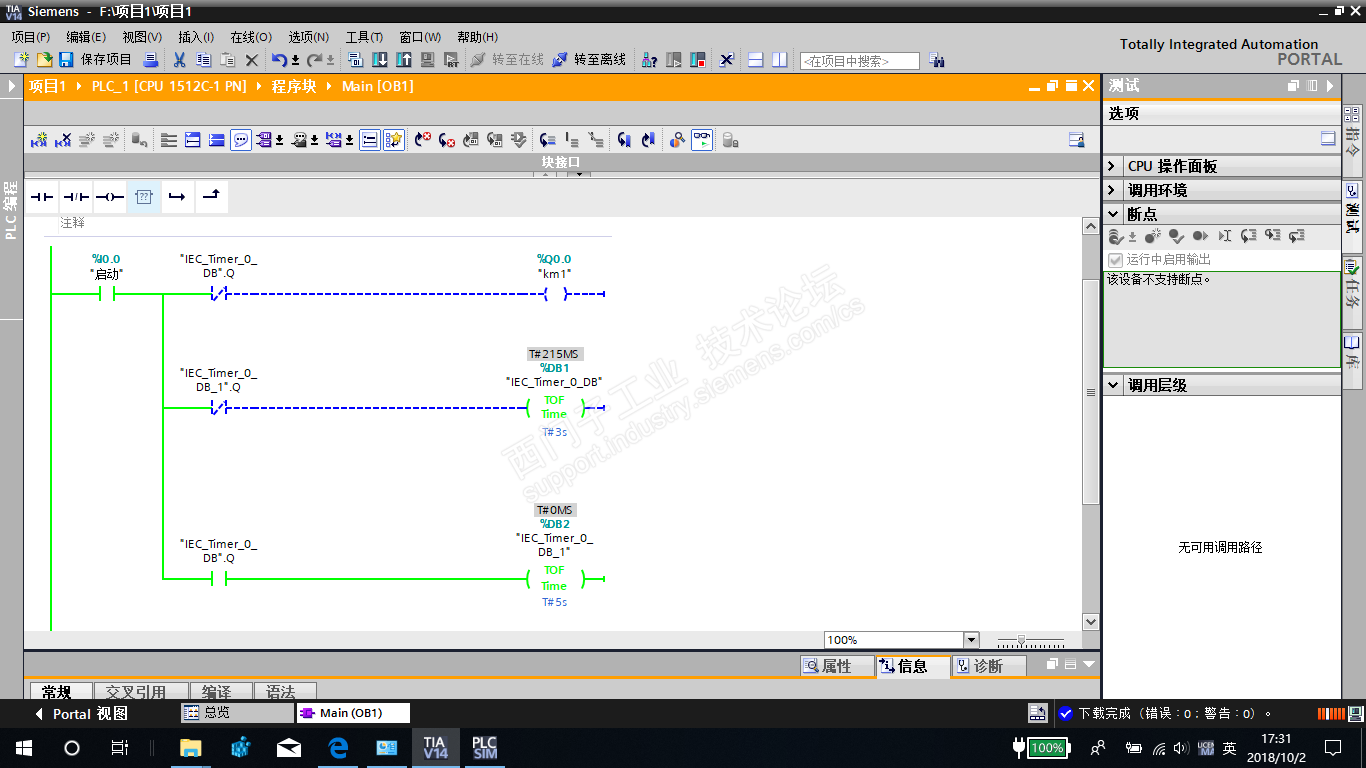Image resolution: width=1366 pixels, height=768 pixels.
Task: Expand the CPU 操作面板 section
Action: click(x=1112, y=166)
